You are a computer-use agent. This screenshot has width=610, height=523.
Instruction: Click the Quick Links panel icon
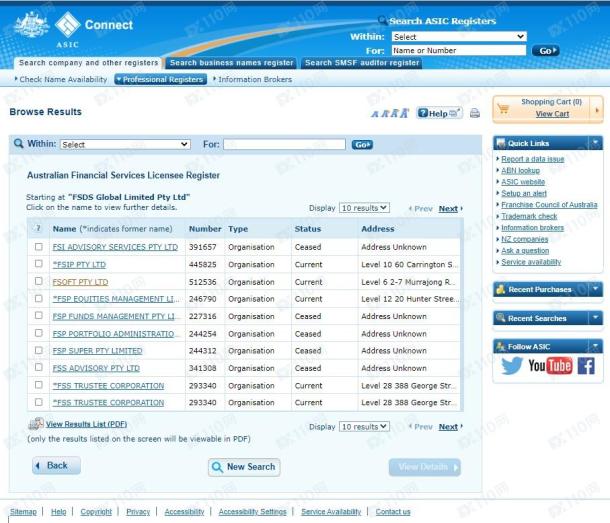[x=501, y=143]
